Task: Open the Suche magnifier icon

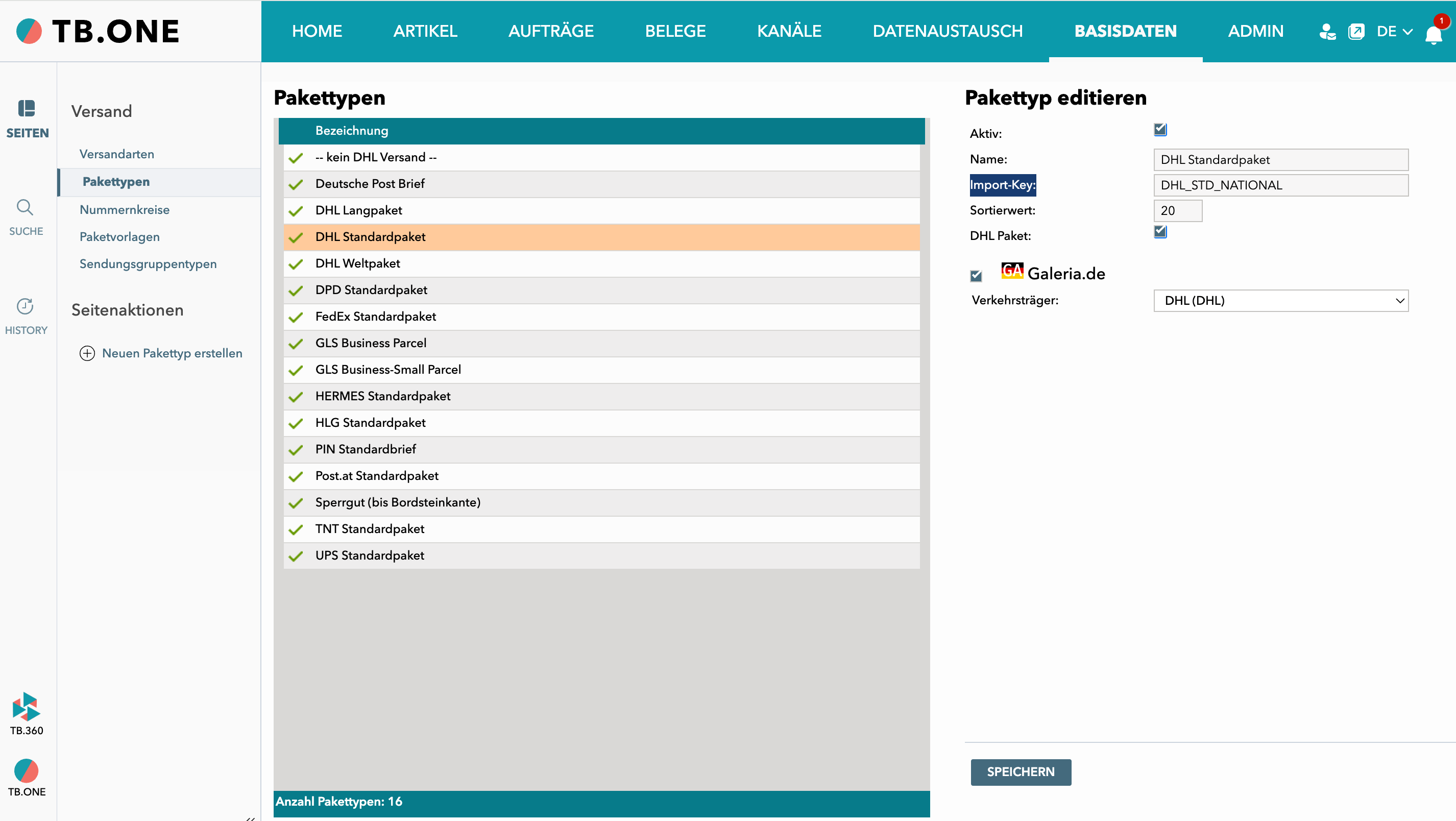Action: tap(25, 207)
